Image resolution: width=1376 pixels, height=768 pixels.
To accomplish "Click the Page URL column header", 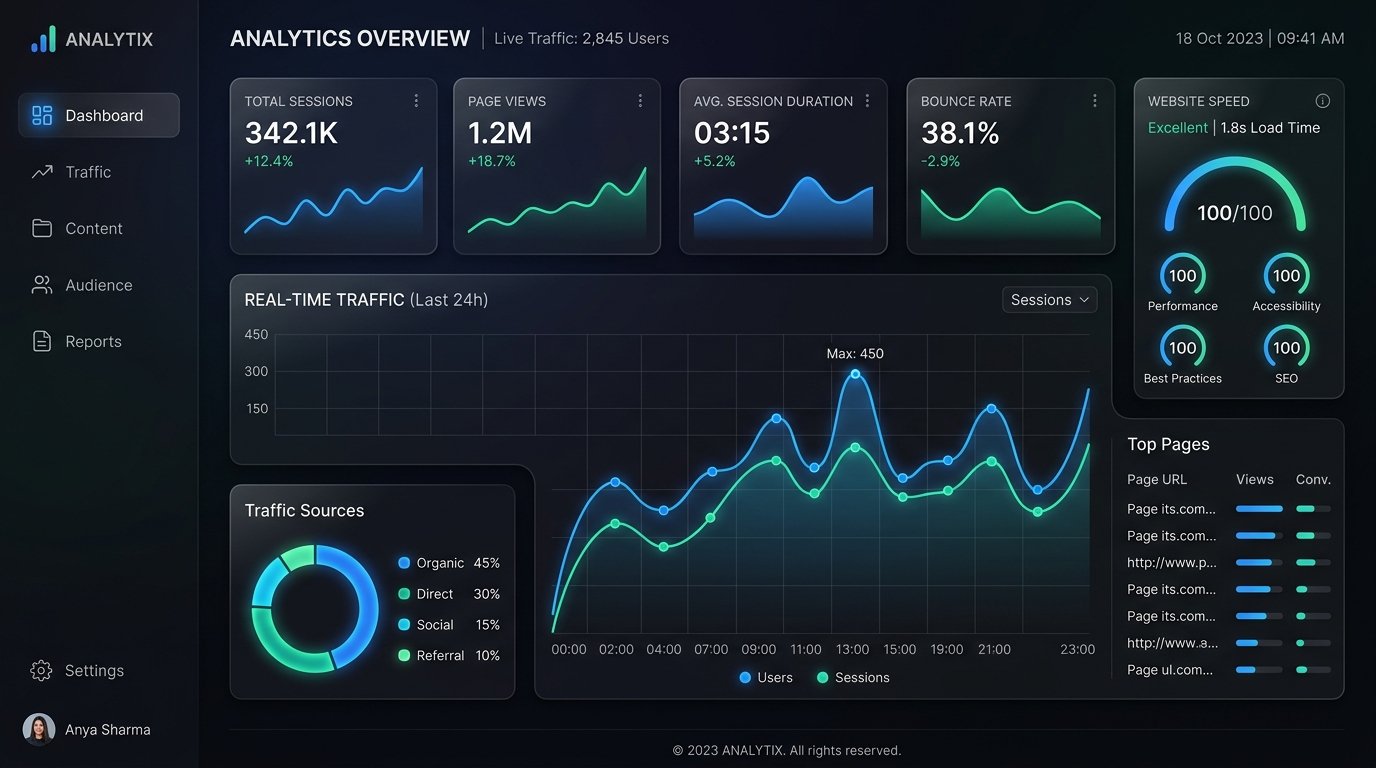I will coord(1157,480).
